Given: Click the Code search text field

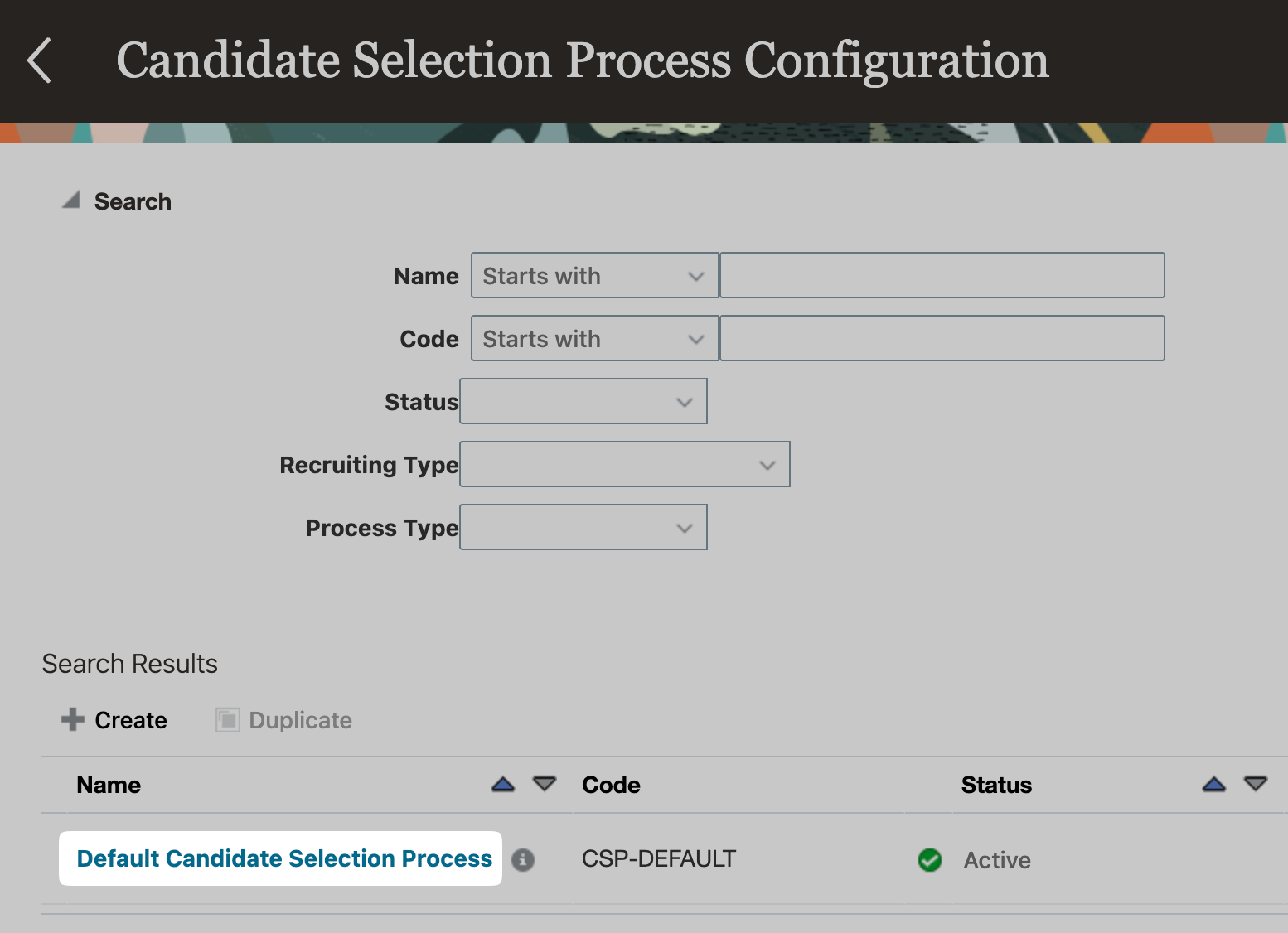Looking at the screenshot, I should (x=942, y=338).
